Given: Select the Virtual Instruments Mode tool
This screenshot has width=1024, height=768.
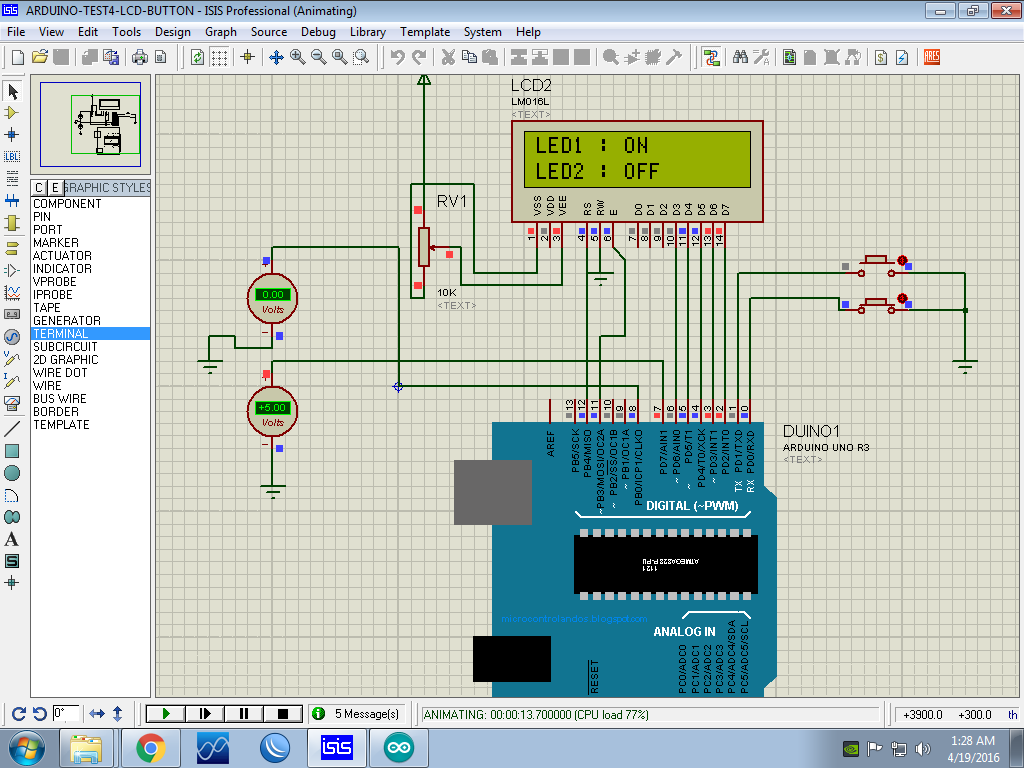Looking at the screenshot, I should [12, 403].
